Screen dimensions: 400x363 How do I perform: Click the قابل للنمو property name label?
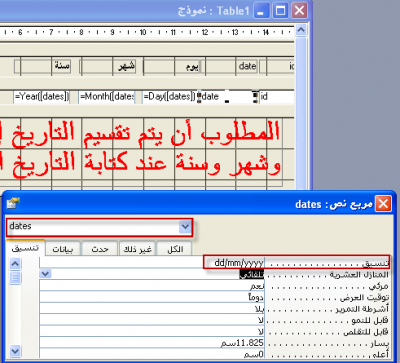370,320
